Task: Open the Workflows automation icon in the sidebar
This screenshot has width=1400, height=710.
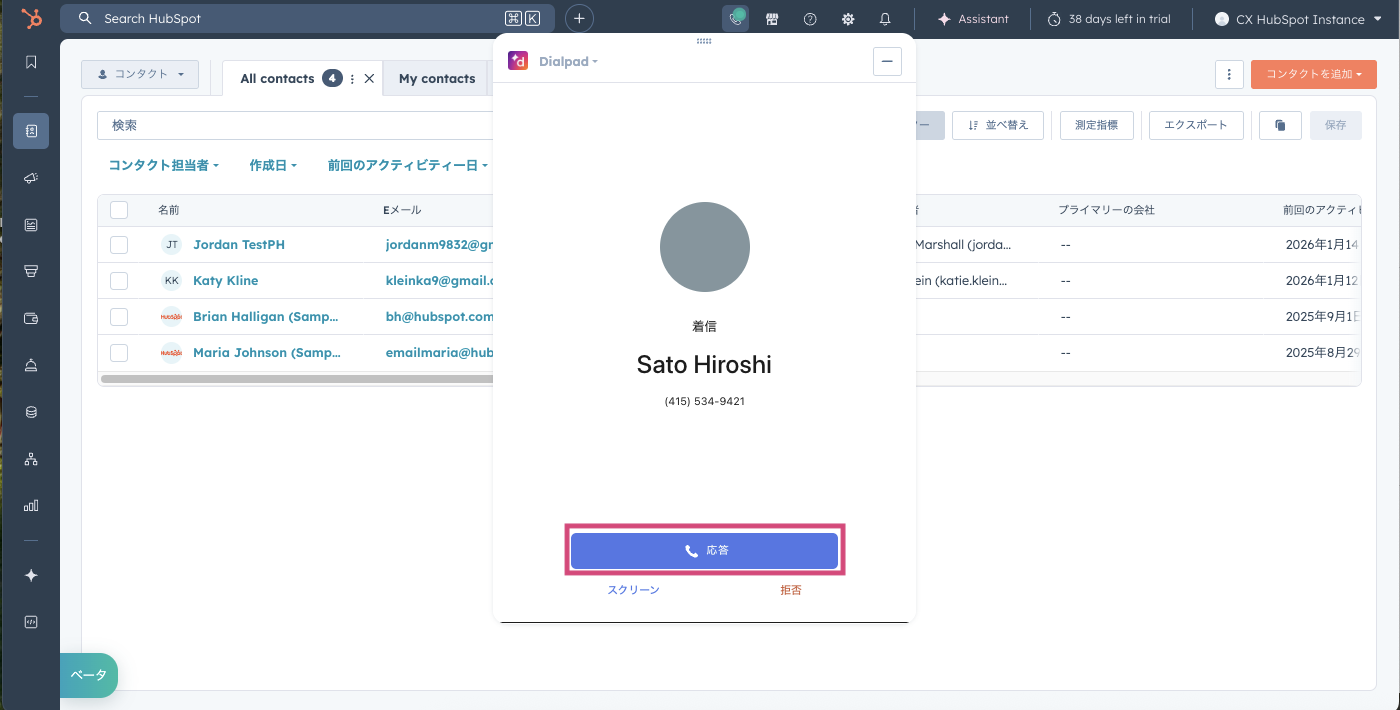Action: coord(31,458)
